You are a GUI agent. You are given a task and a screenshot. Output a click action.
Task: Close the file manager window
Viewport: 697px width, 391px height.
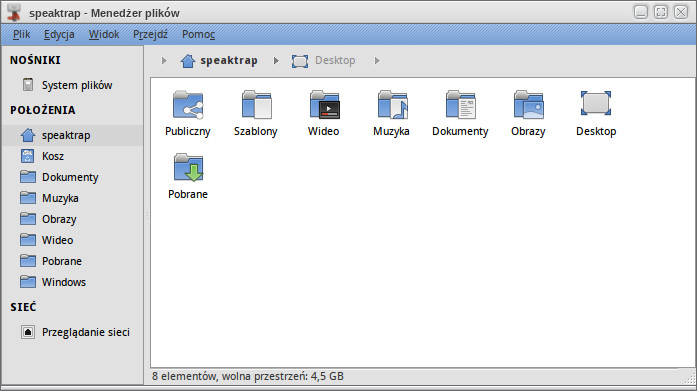(x=681, y=12)
